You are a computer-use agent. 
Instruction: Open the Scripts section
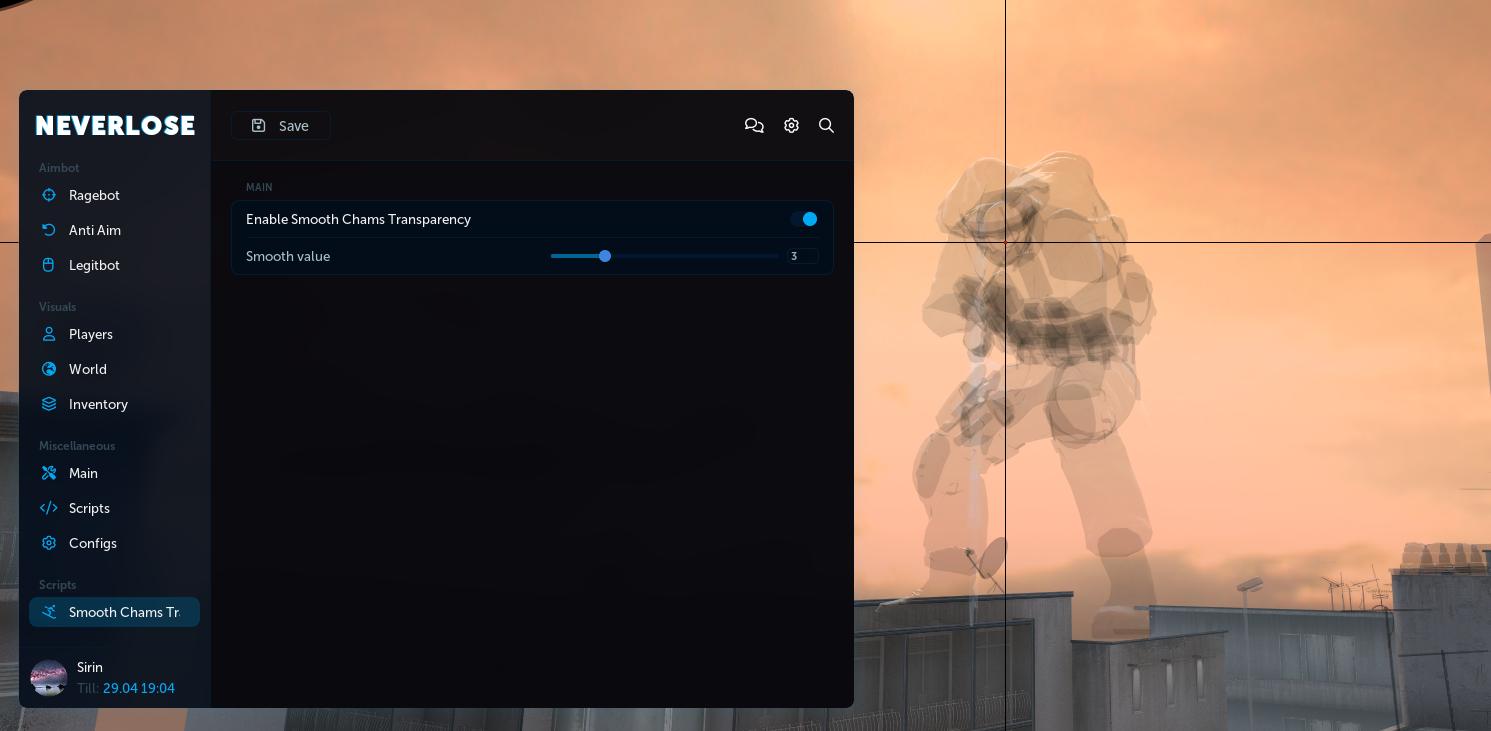[89, 508]
